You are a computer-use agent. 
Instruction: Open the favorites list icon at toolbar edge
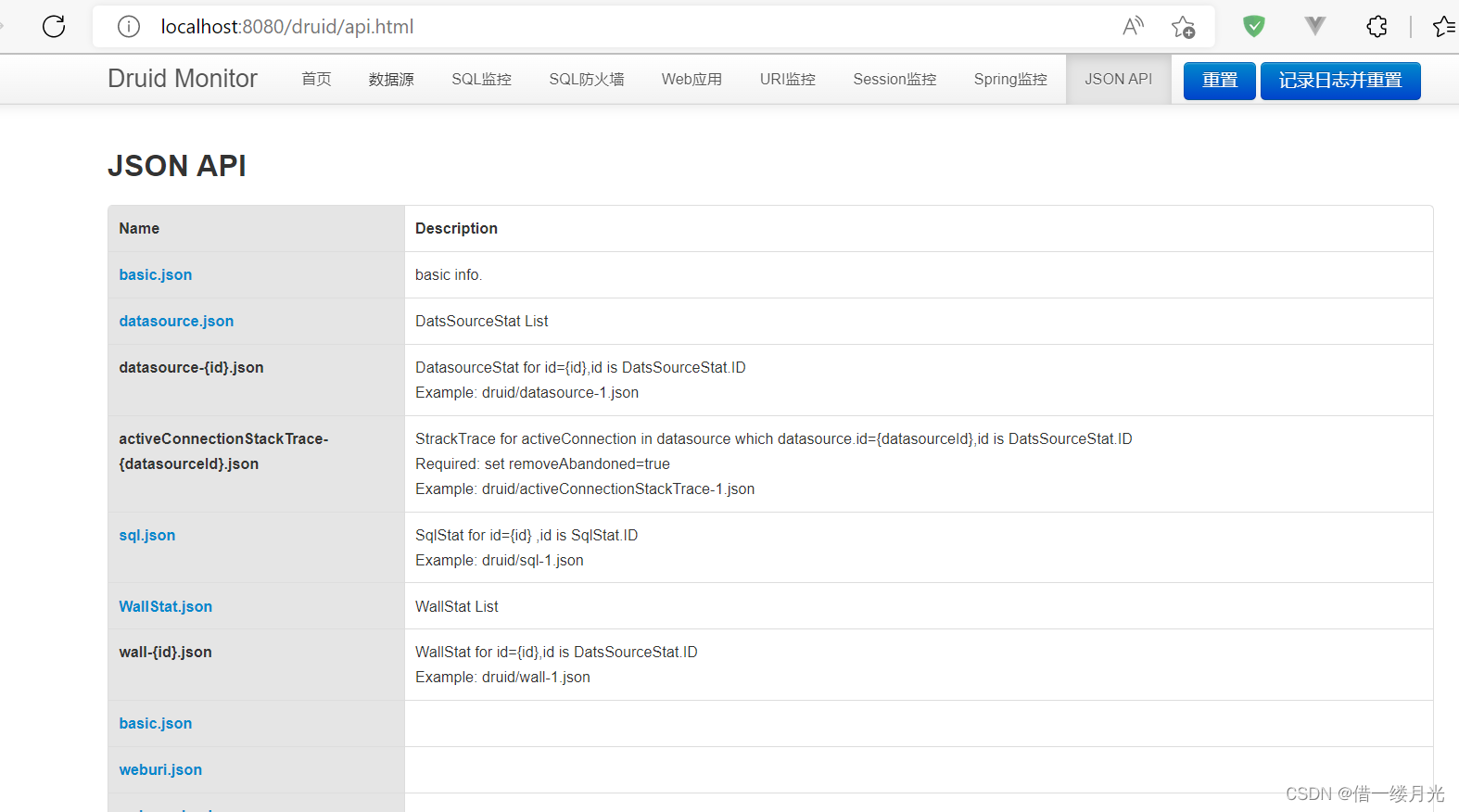[x=1444, y=26]
